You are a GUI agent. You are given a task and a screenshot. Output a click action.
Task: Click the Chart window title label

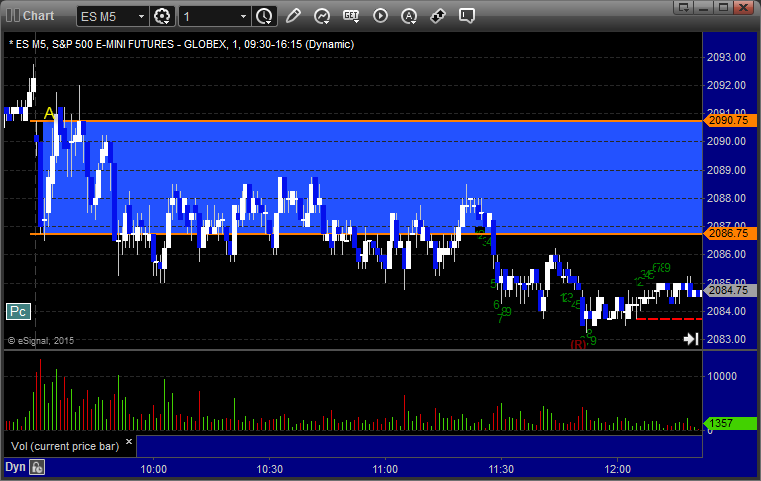[38, 16]
